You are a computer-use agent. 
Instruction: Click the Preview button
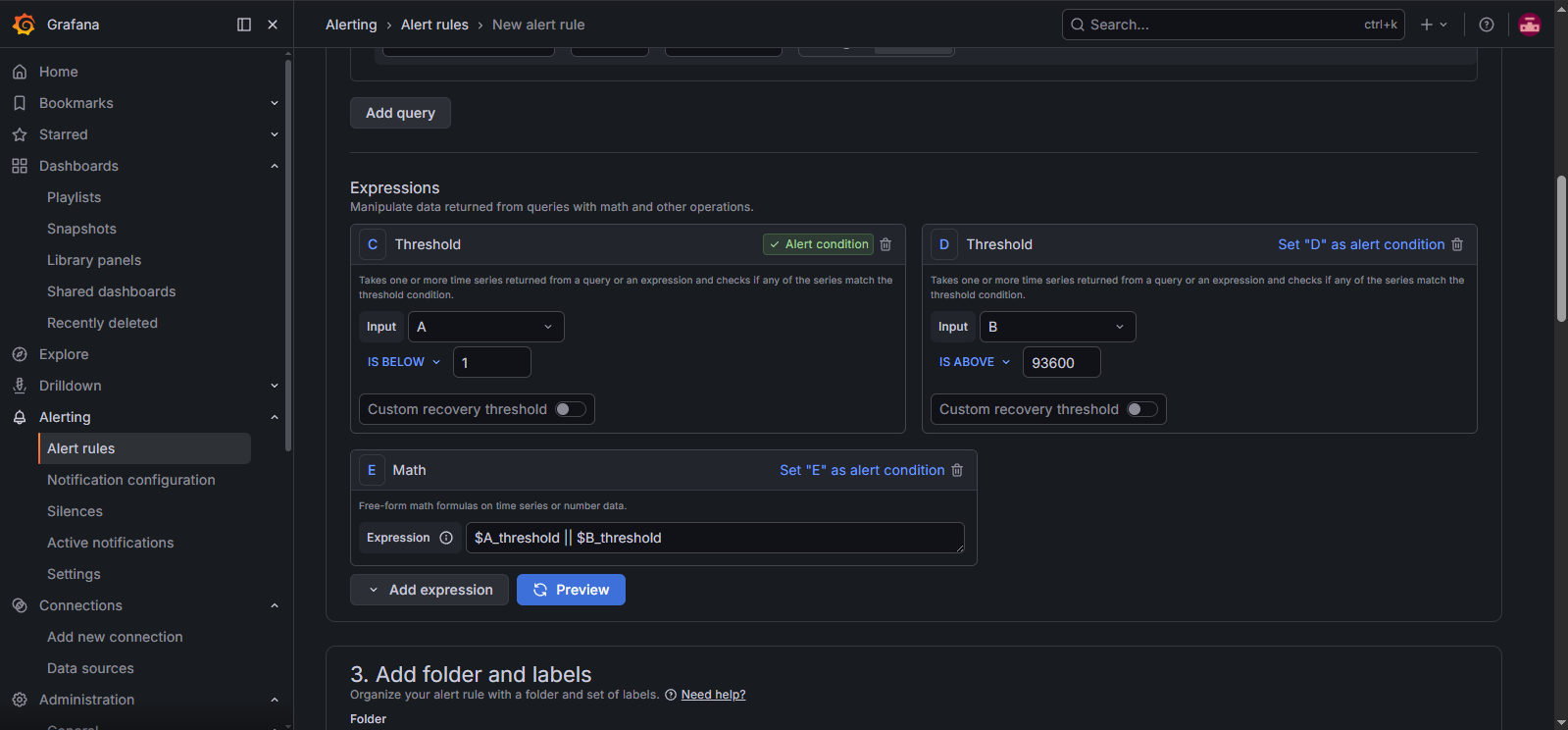(571, 590)
